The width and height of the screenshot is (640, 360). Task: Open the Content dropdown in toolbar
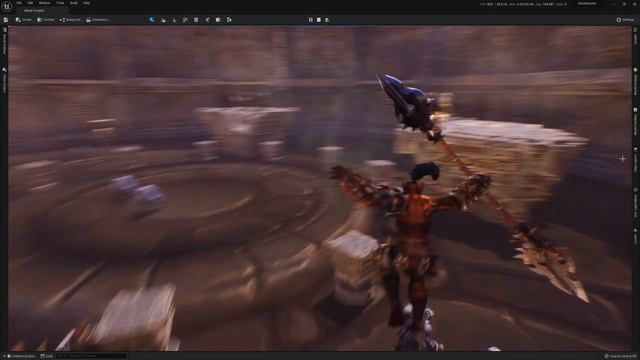point(46,20)
